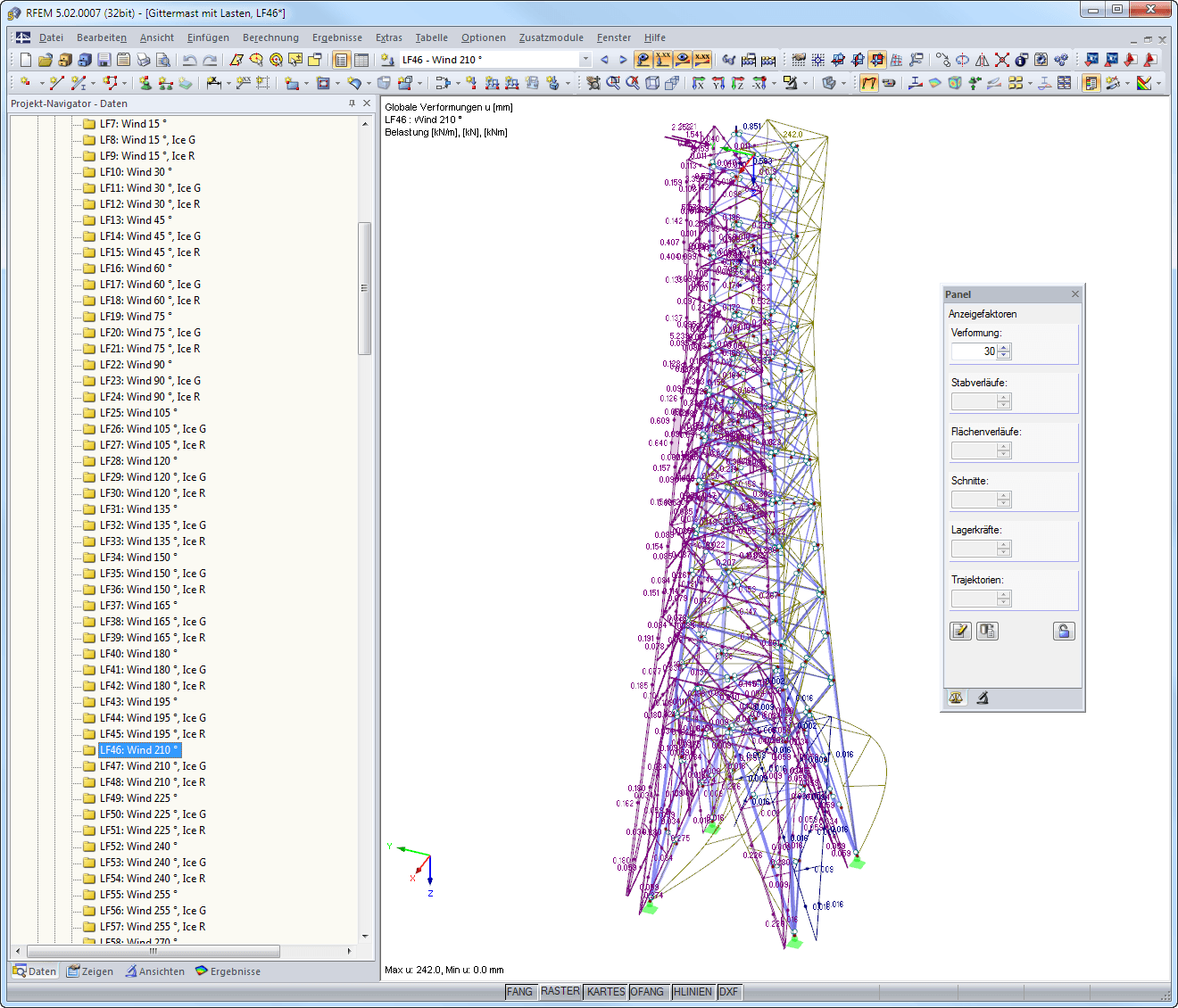Screen dimensions: 1178x1008
Task: Toggle HLINIEN in the status bar
Action: 693,991
